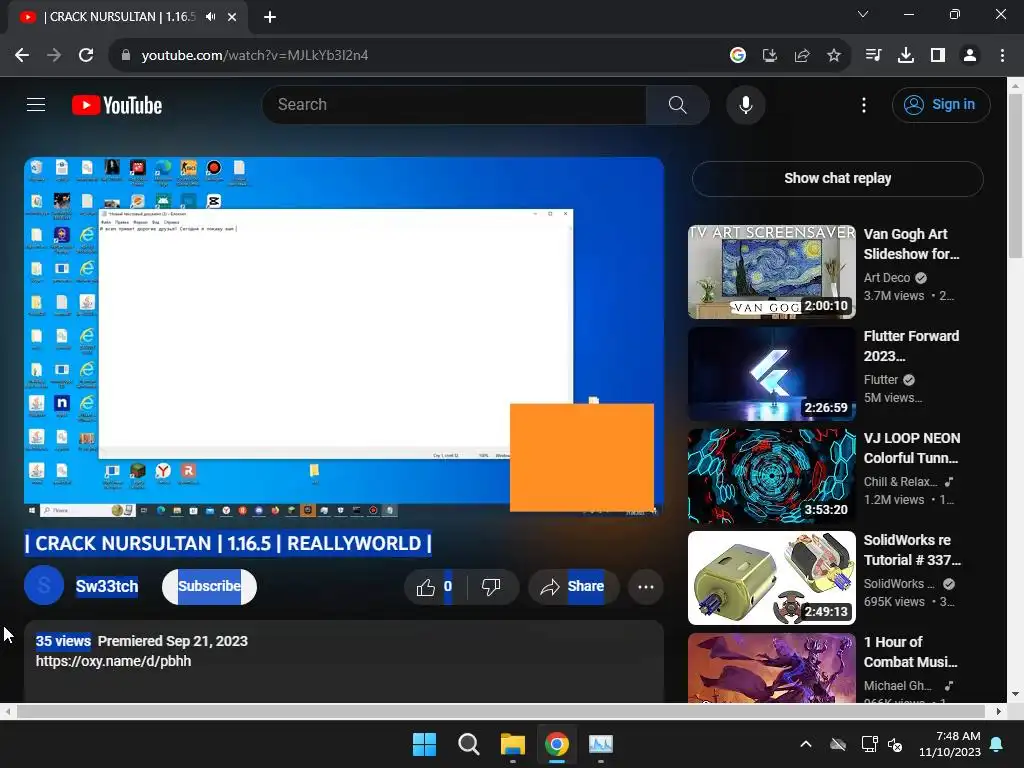Open File Explorer from taskbar

coord(513,744)
